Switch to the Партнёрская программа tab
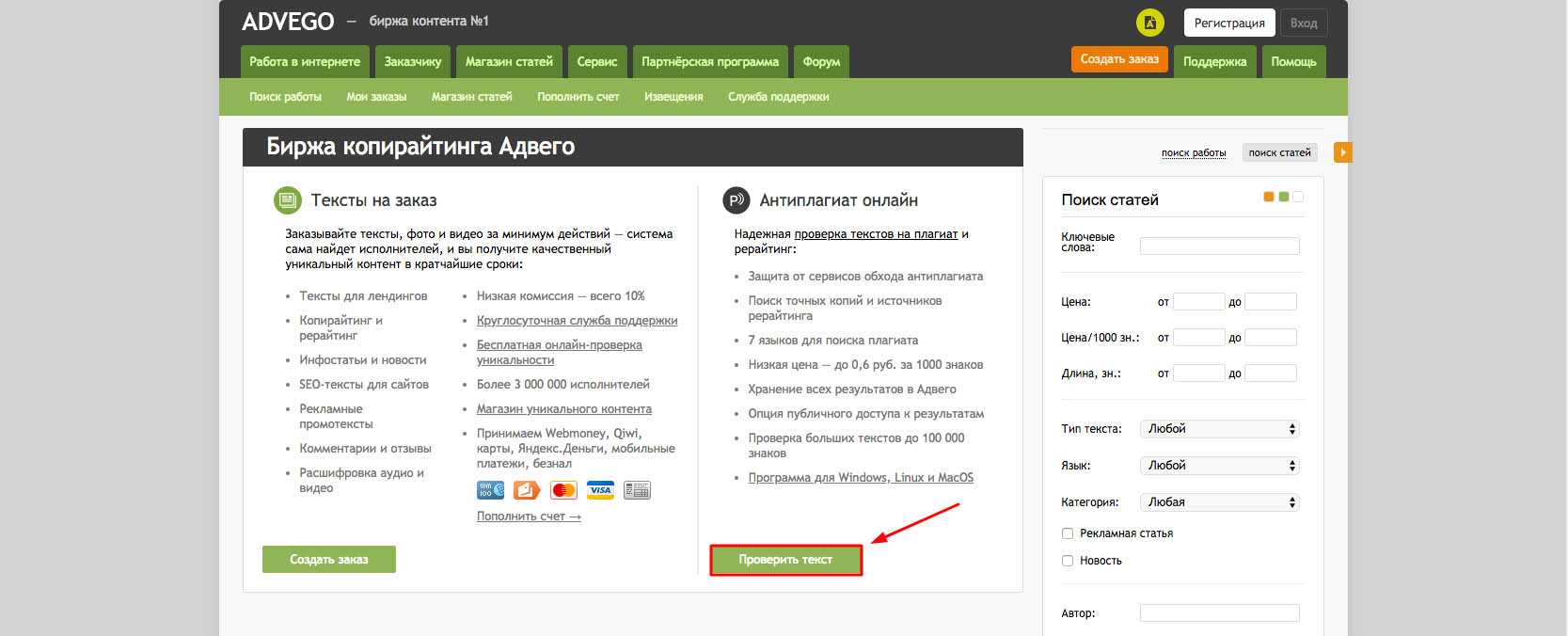 coord(710,62)
